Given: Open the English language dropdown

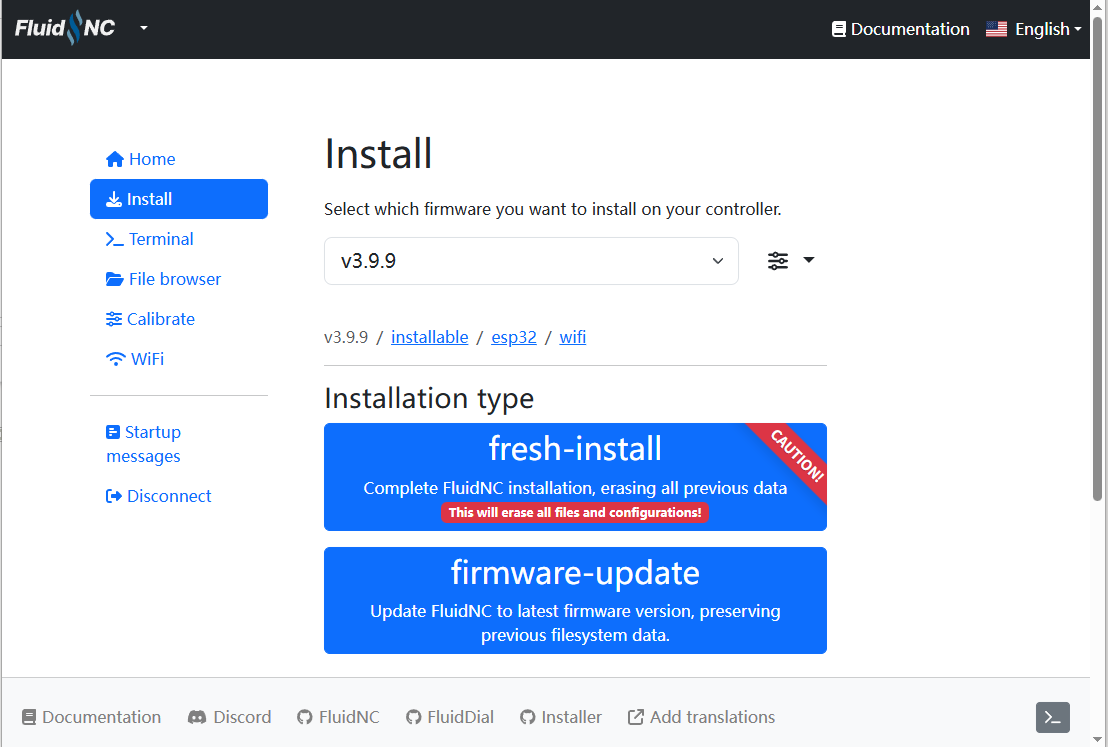Looking at the screenshot, I should point(1034,29).
